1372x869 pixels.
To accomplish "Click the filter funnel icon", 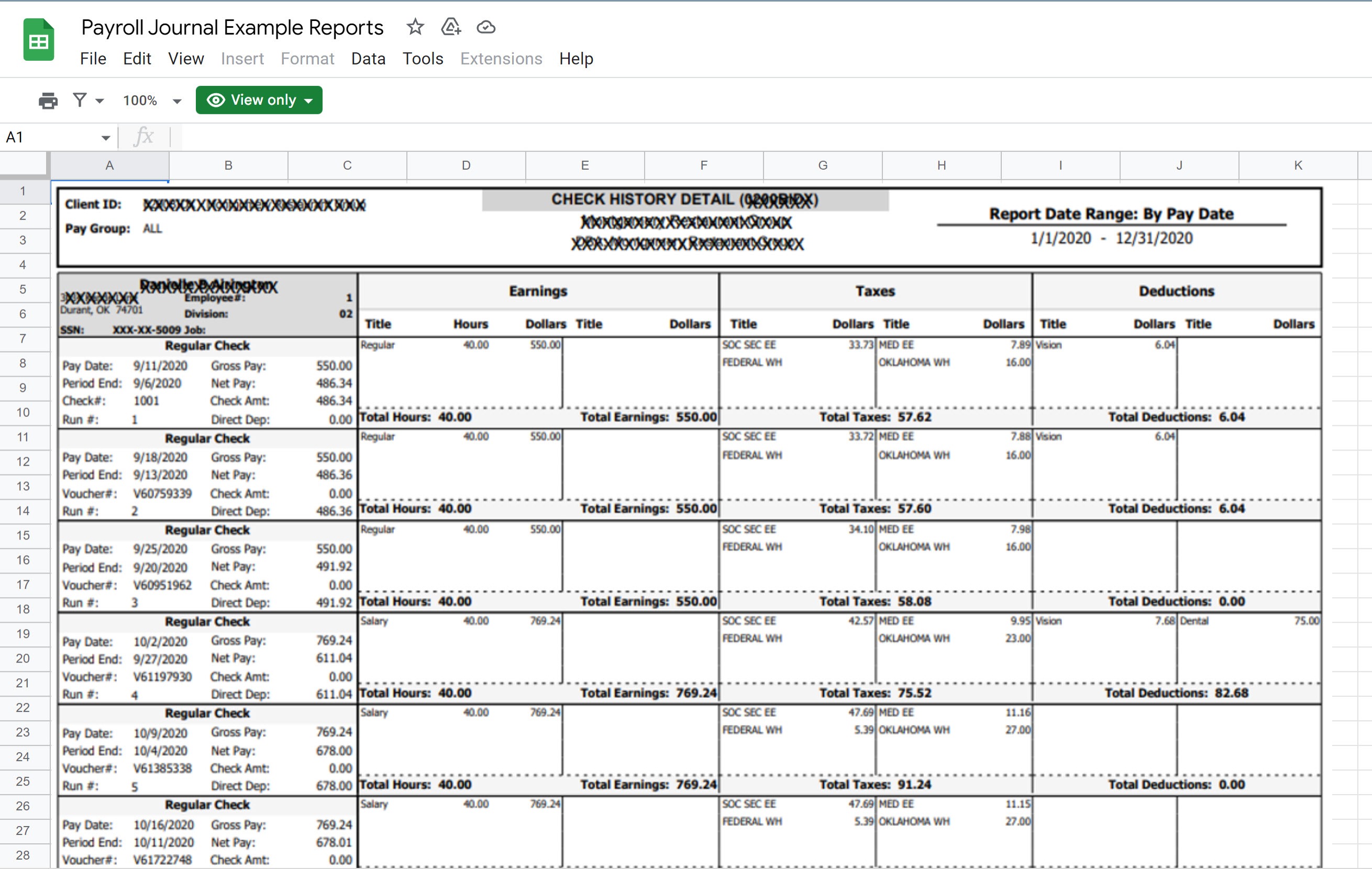I will tap(80, 100).
